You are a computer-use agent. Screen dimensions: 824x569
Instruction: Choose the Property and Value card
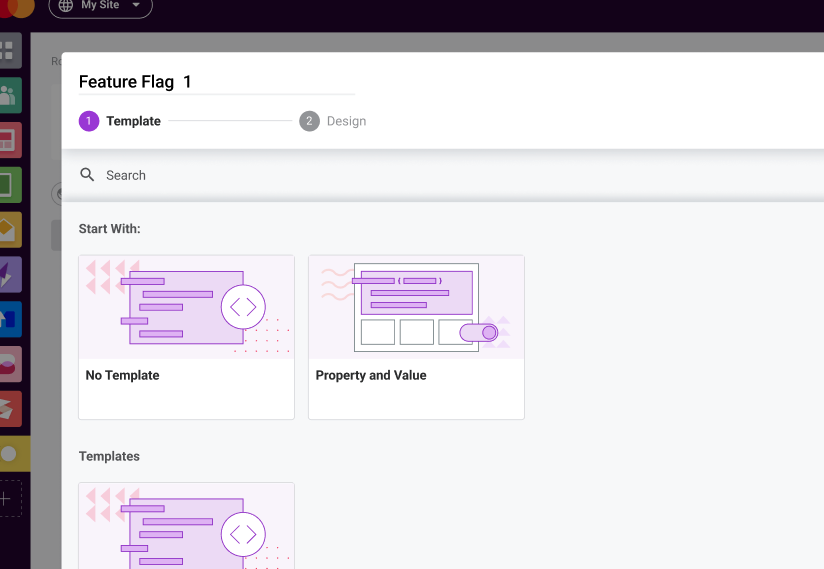click(x=416, y=337)
